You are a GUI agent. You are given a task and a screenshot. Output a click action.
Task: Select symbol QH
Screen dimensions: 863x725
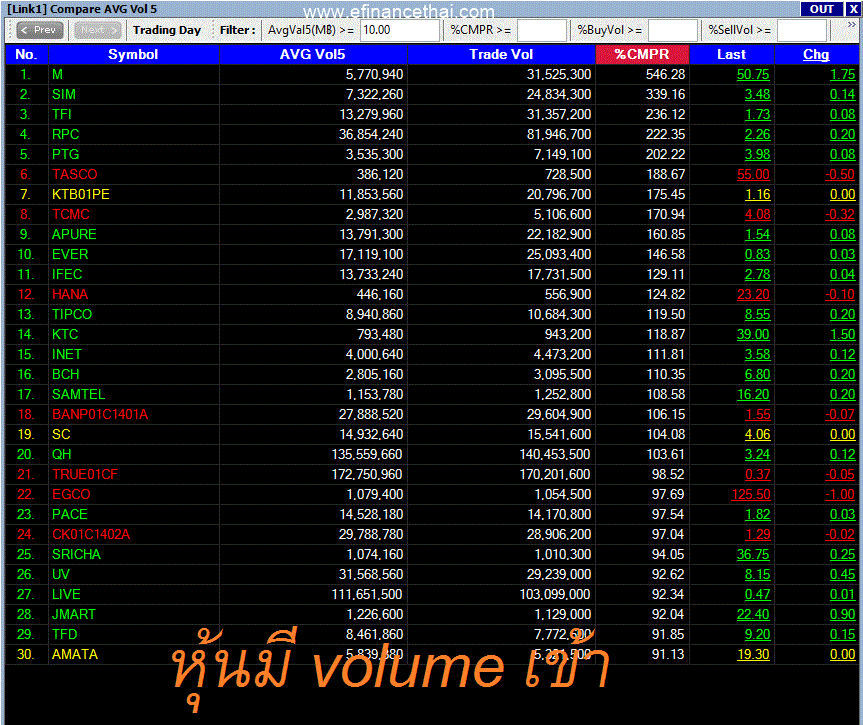tap(62, 455)
